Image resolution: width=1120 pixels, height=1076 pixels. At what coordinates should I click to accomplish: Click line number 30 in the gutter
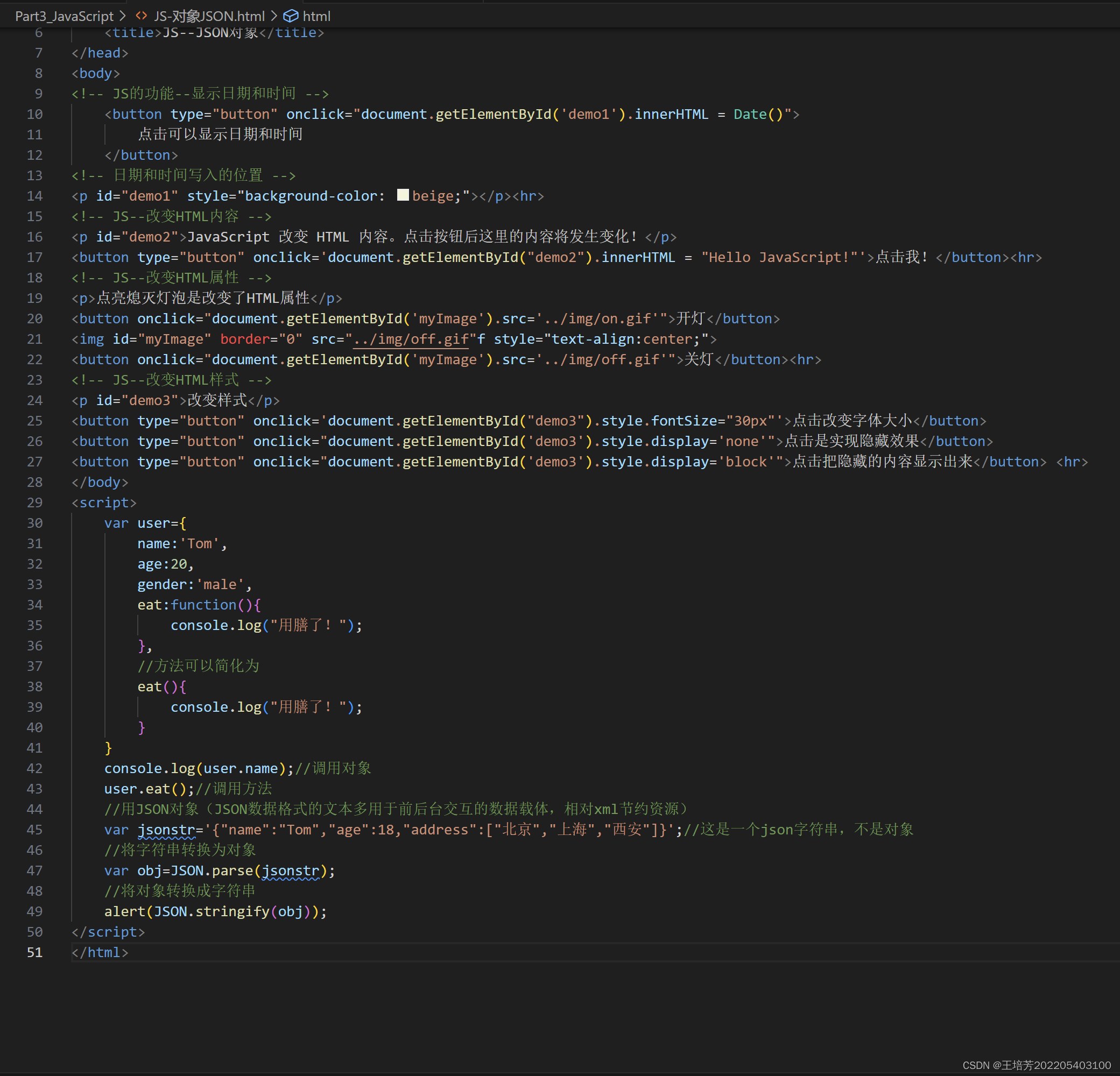tap(34, 523)
